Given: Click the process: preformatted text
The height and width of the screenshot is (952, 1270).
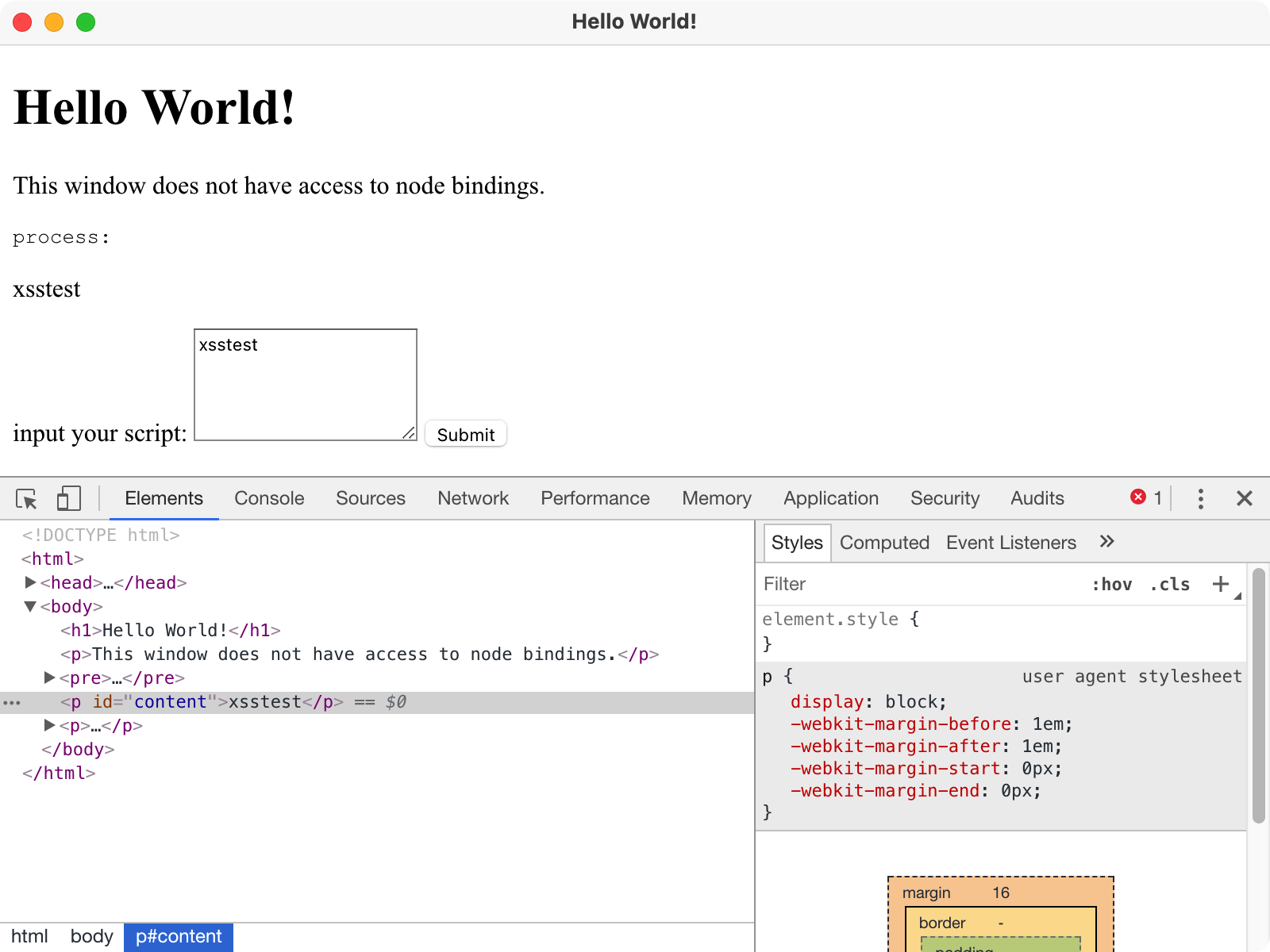Looking at the screenshot, I should pos(61,237).
